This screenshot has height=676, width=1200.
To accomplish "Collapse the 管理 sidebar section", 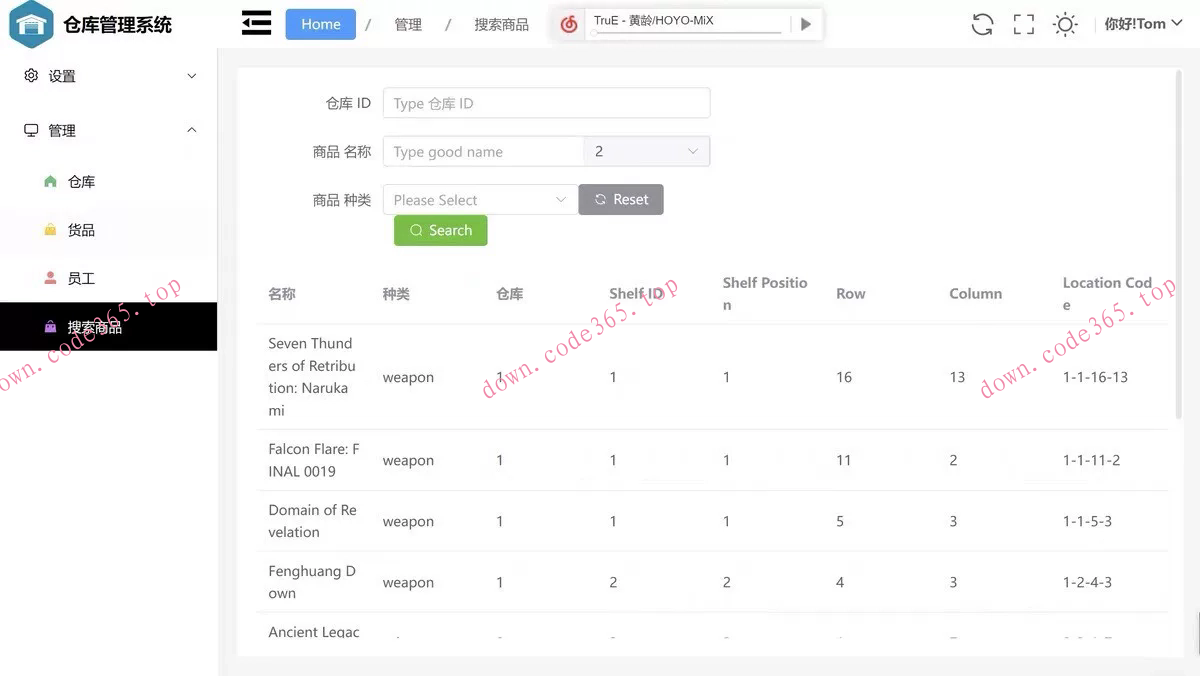I will click(x=190, y=129).
